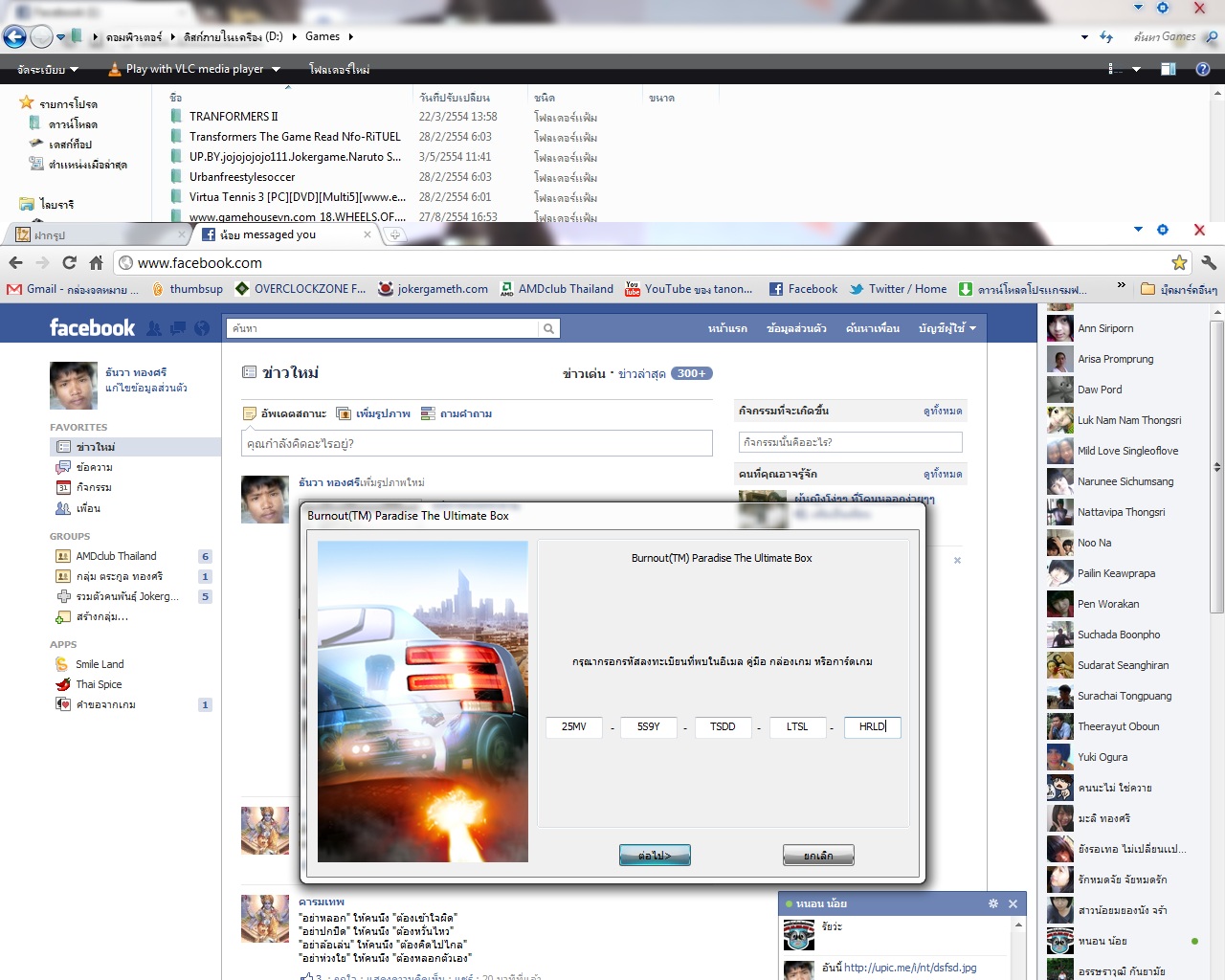This screenshot has width=1225, height=980.
Task: Choose the อัพเดตสถานะ (Update status) tab
Action: pos(284,413)
